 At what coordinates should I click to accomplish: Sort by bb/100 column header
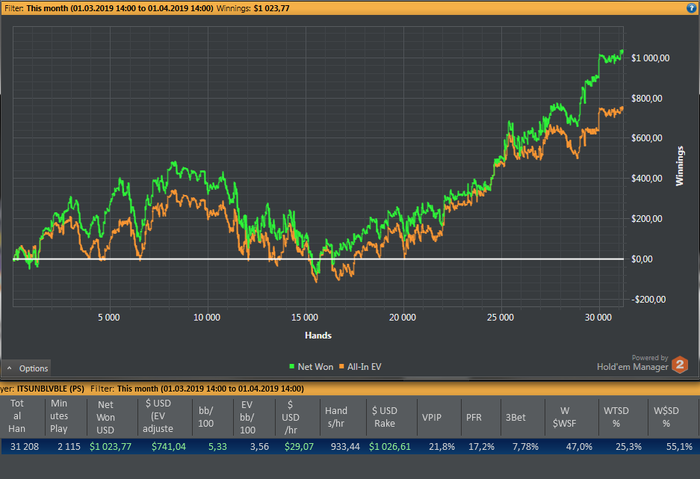[213, 417]
